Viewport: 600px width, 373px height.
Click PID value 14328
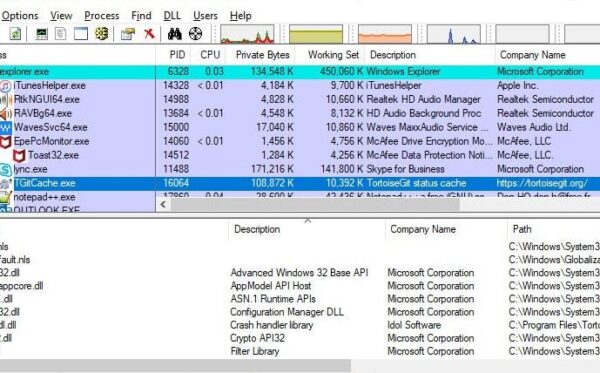point(176,86)
